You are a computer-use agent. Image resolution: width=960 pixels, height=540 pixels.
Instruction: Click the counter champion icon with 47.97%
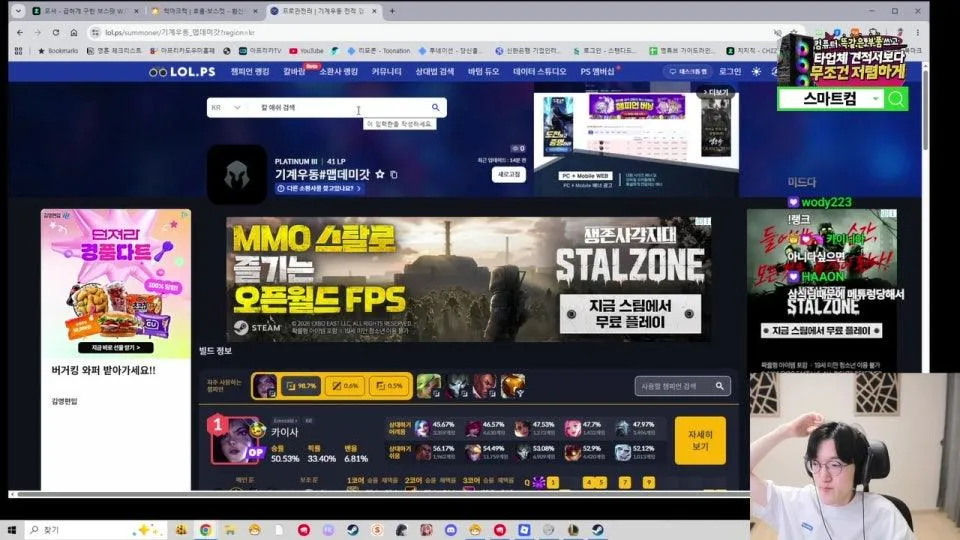(622, 428)
